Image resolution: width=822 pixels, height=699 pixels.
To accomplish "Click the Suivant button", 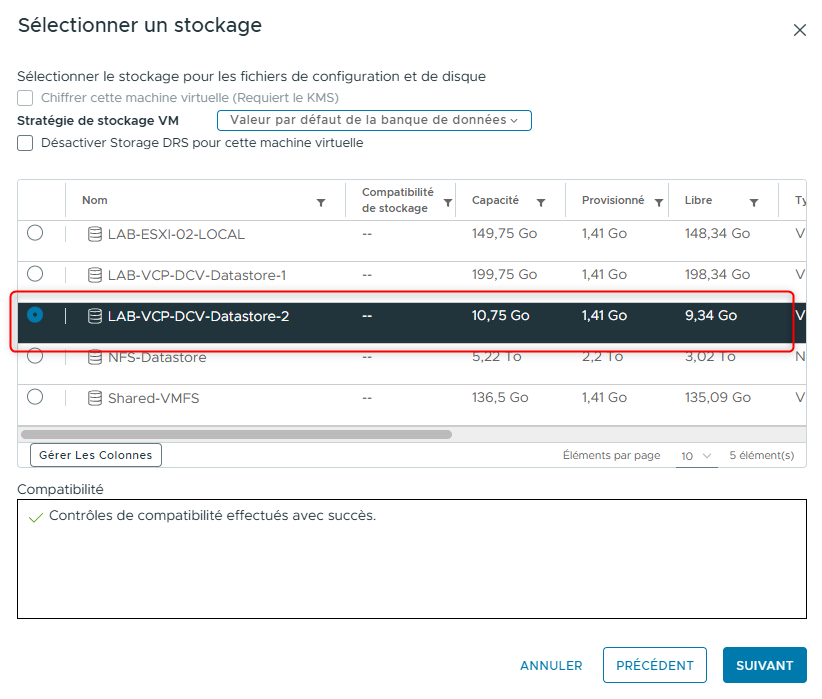I will point(764,665).
